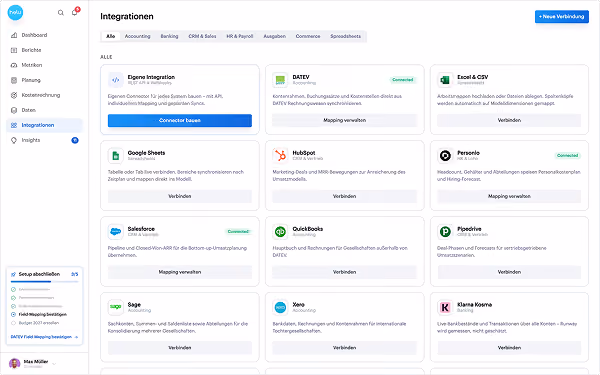Click the 3/5 setup progress counter
The image size is (600, 375).
tap(75, 274)
